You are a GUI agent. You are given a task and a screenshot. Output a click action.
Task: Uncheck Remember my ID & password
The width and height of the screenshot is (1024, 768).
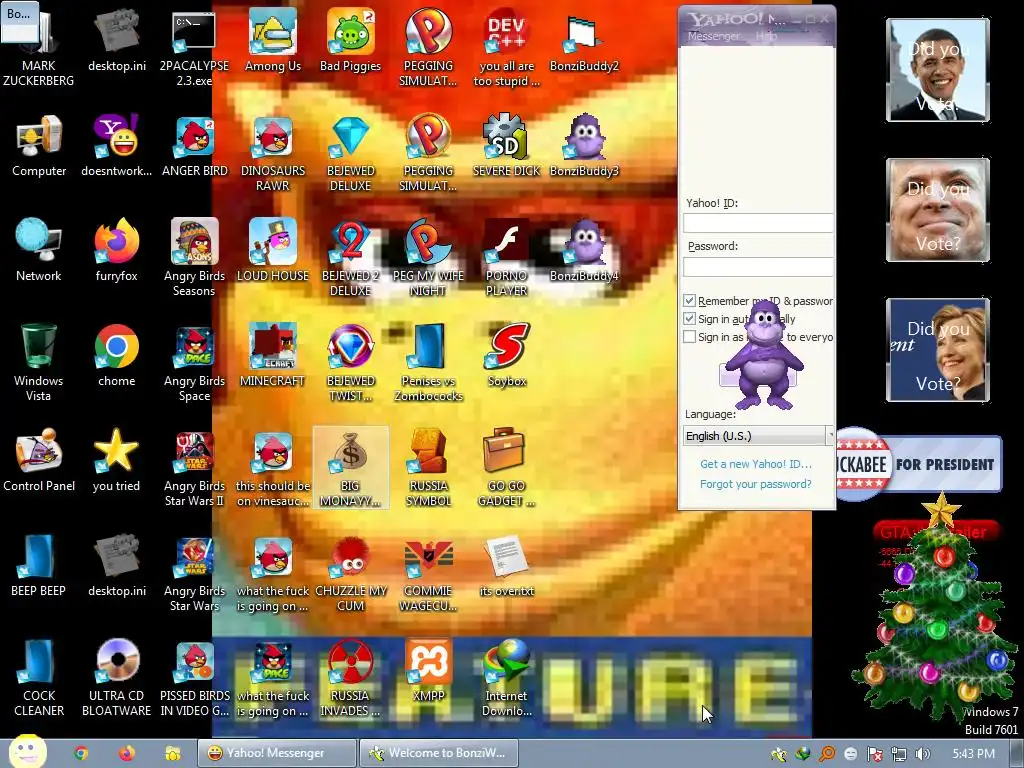click(689, 300)
